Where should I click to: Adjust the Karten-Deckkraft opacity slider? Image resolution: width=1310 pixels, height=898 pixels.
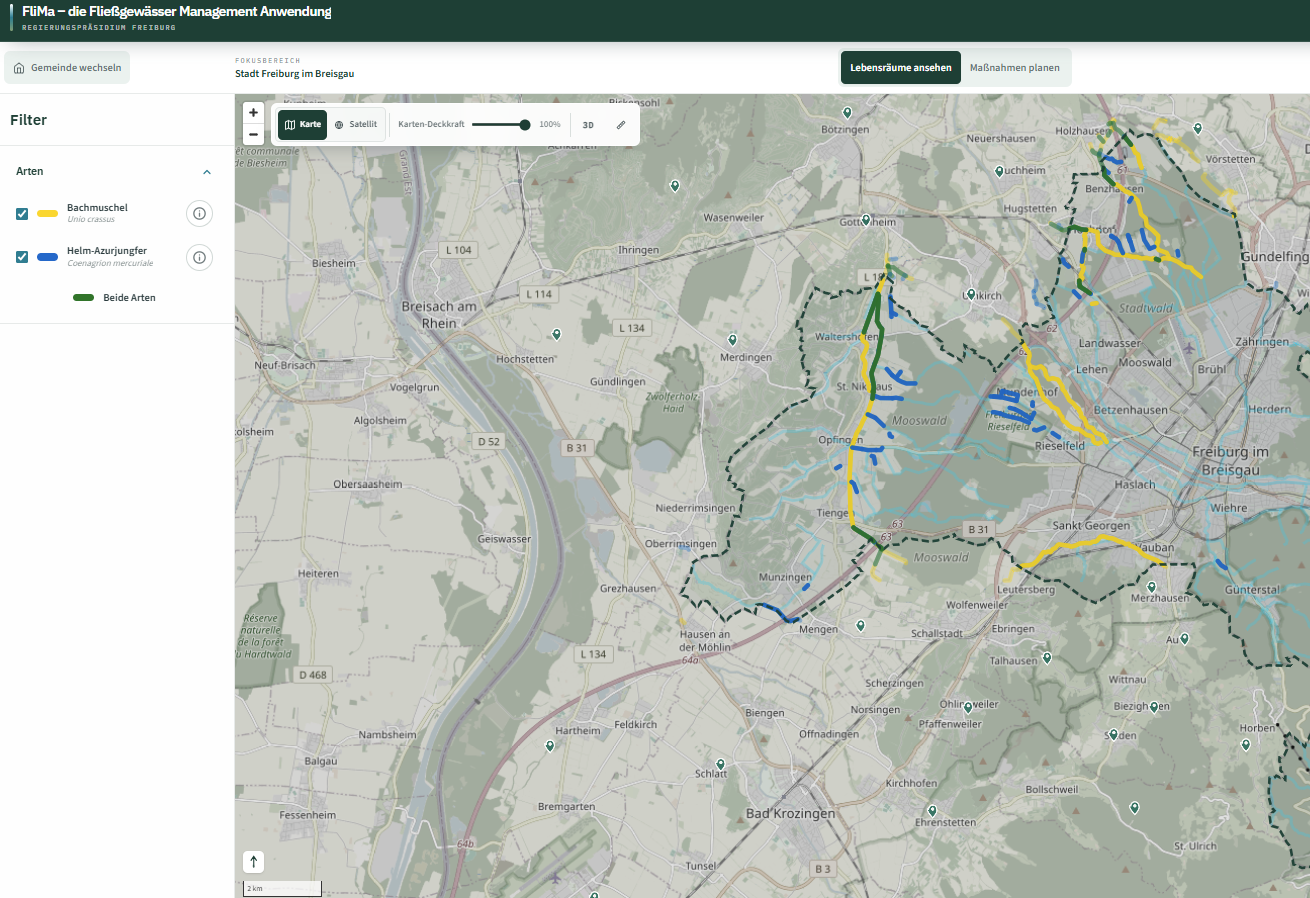[501, 125]
